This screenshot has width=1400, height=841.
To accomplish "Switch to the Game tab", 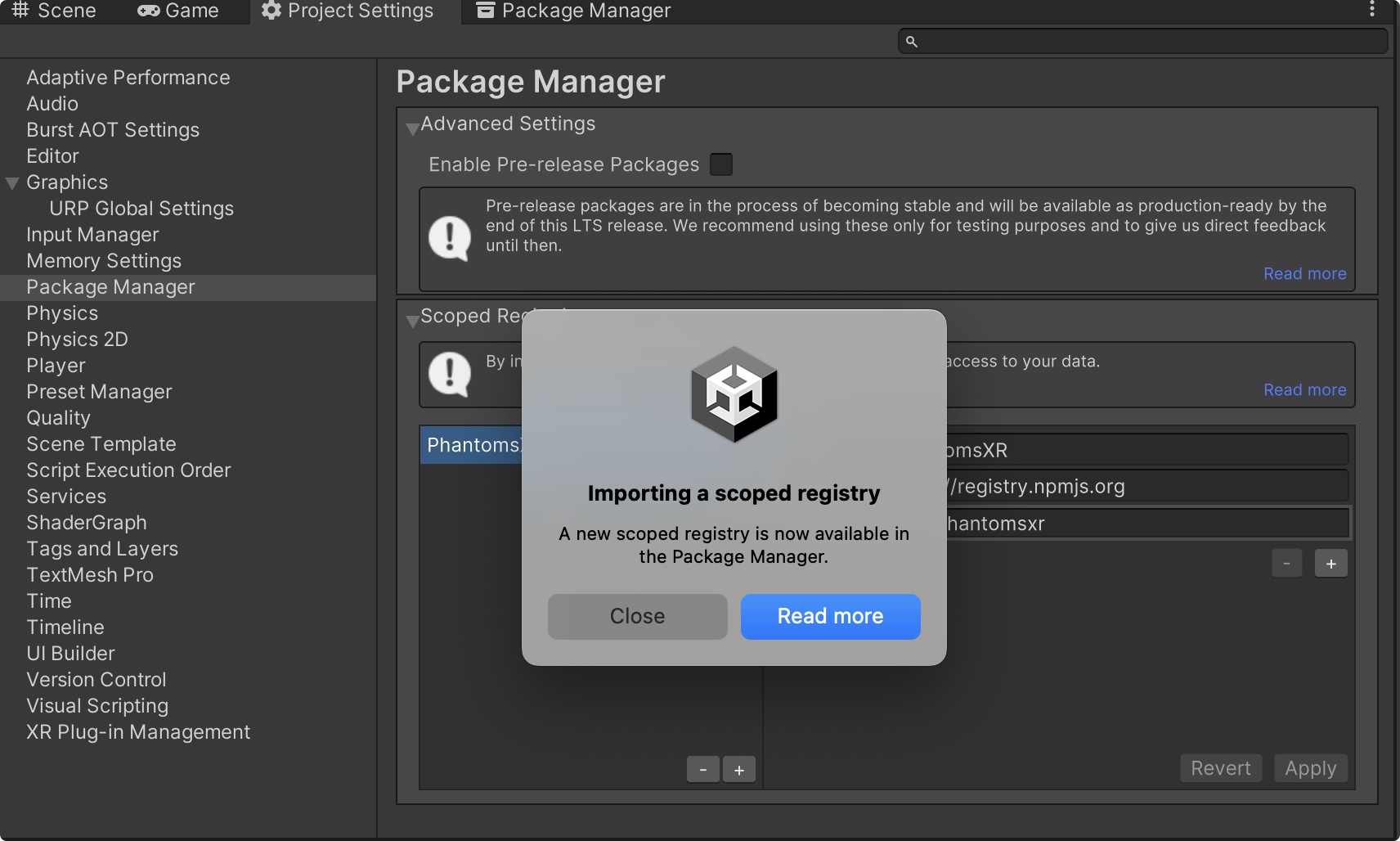I will pyautogui.click(x=178, y=11).
